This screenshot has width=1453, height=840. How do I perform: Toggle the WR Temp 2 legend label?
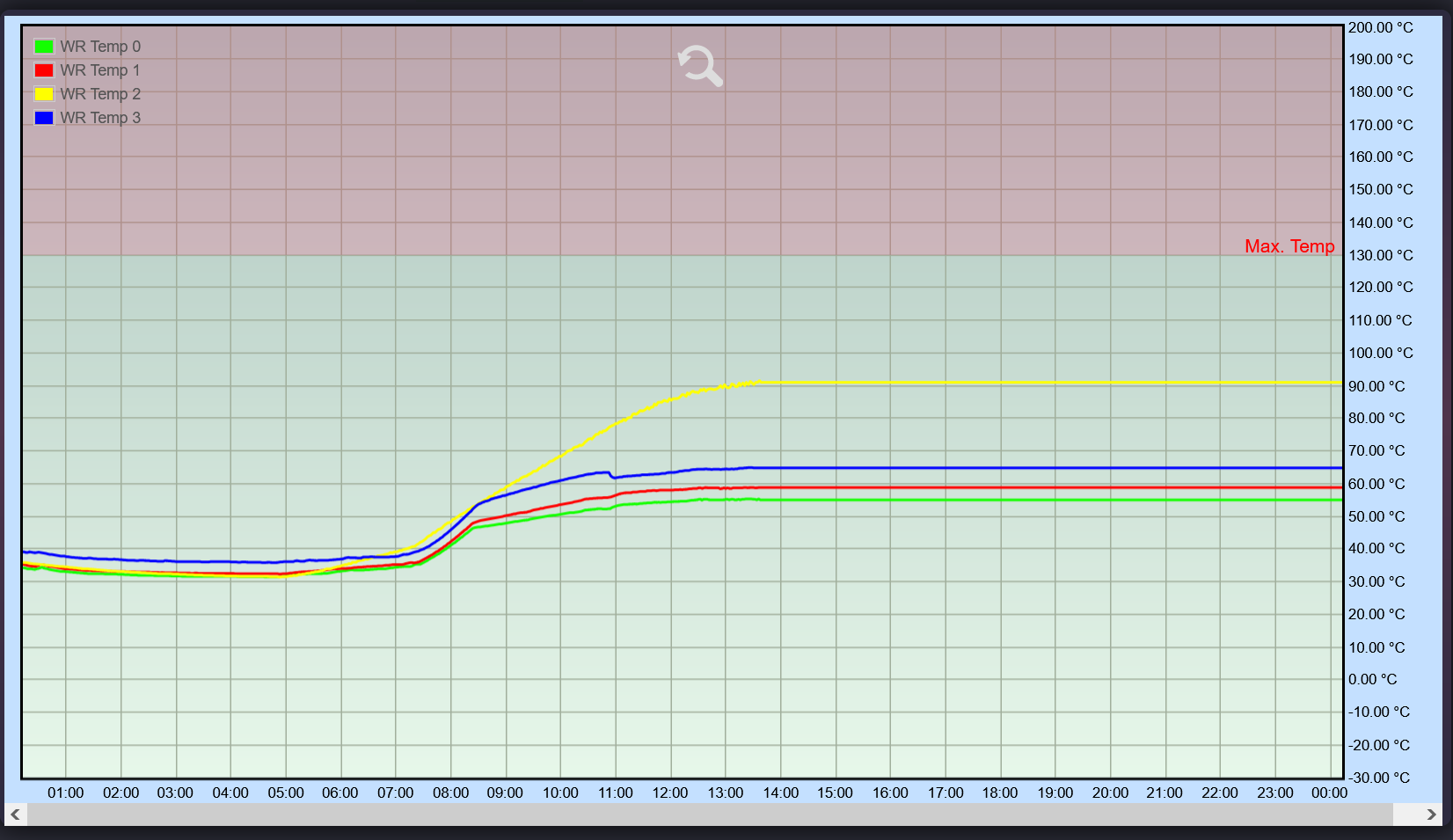point(100,94)
